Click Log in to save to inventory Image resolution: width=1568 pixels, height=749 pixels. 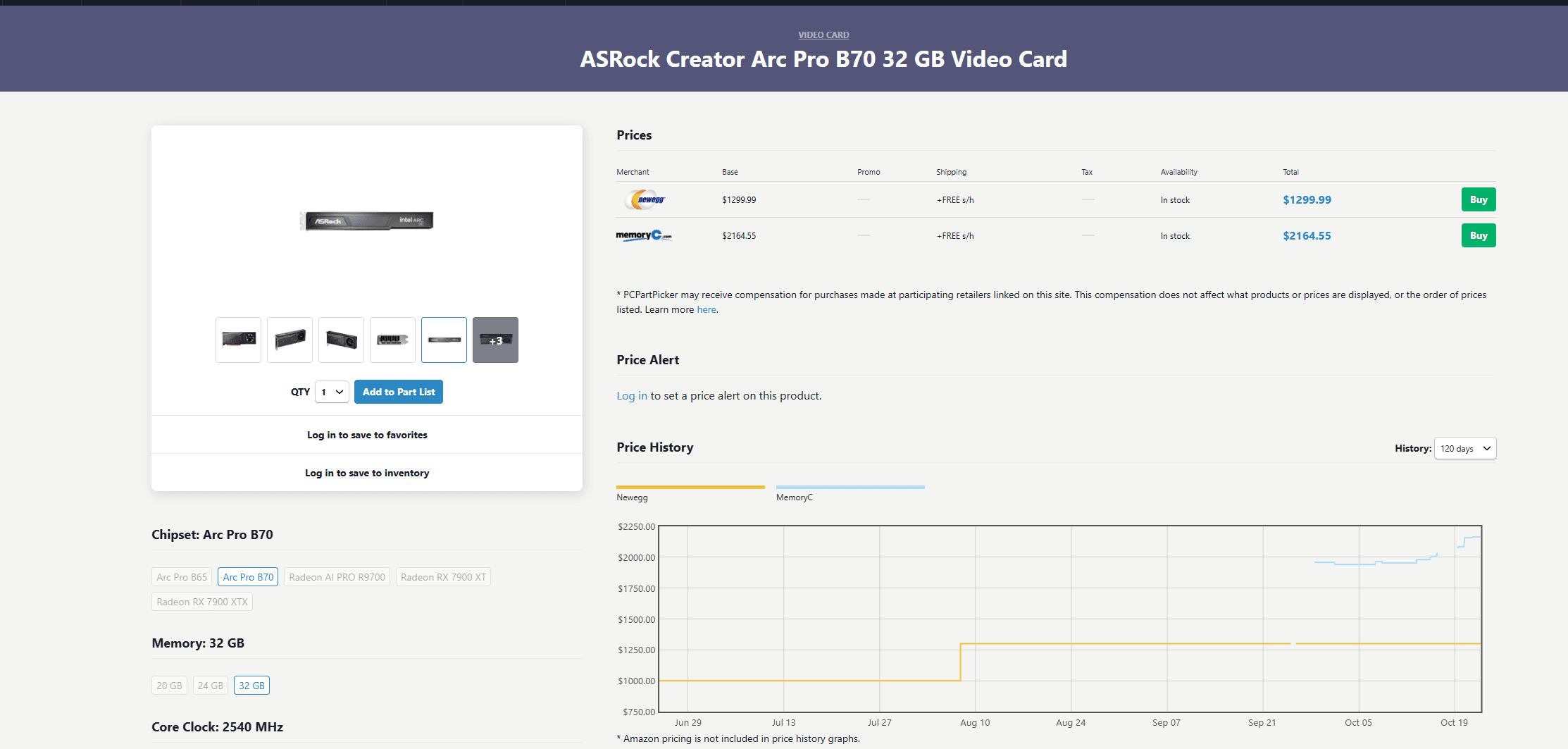(x=367, y=473)
